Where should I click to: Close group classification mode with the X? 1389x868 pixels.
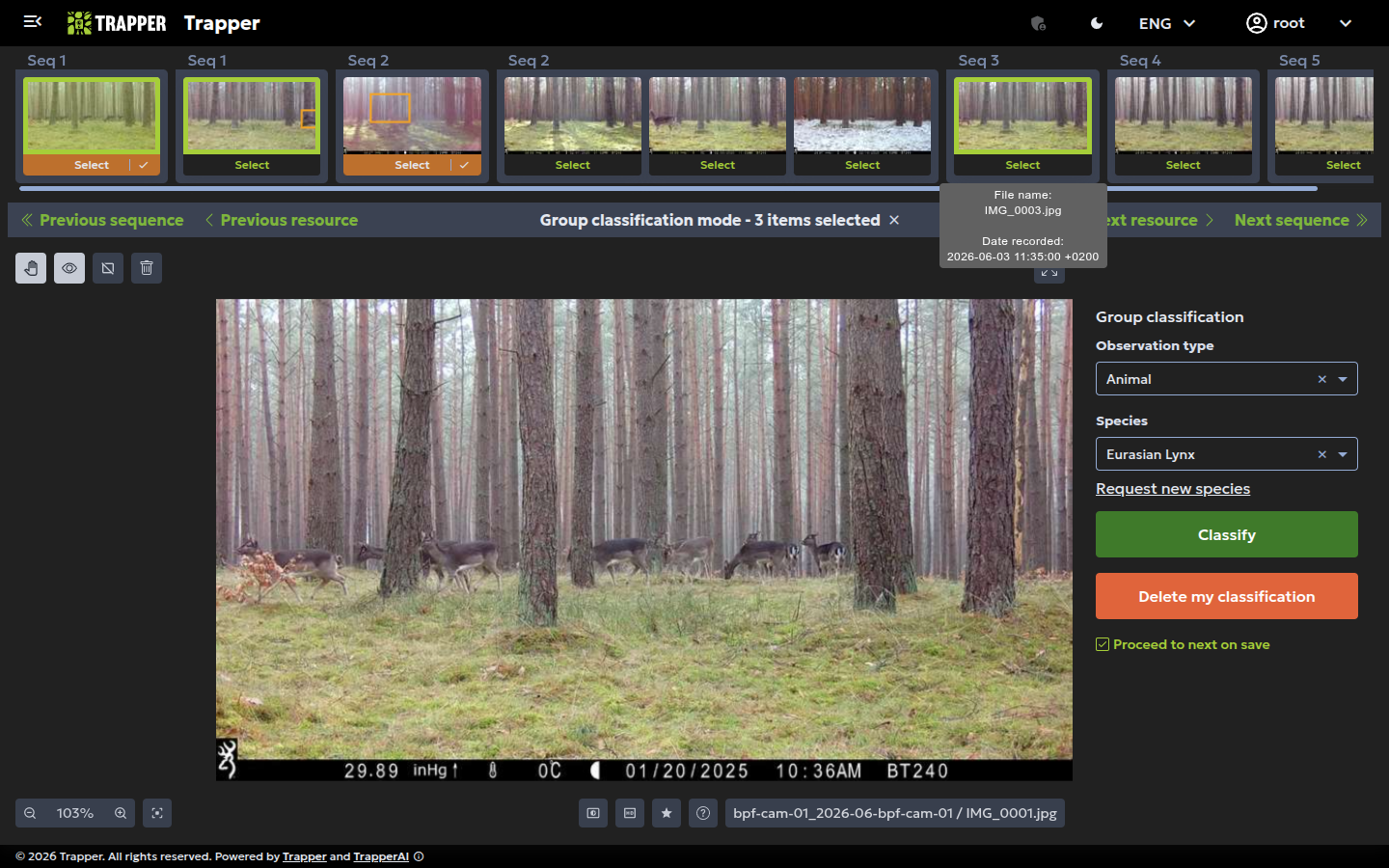[894, 220]
